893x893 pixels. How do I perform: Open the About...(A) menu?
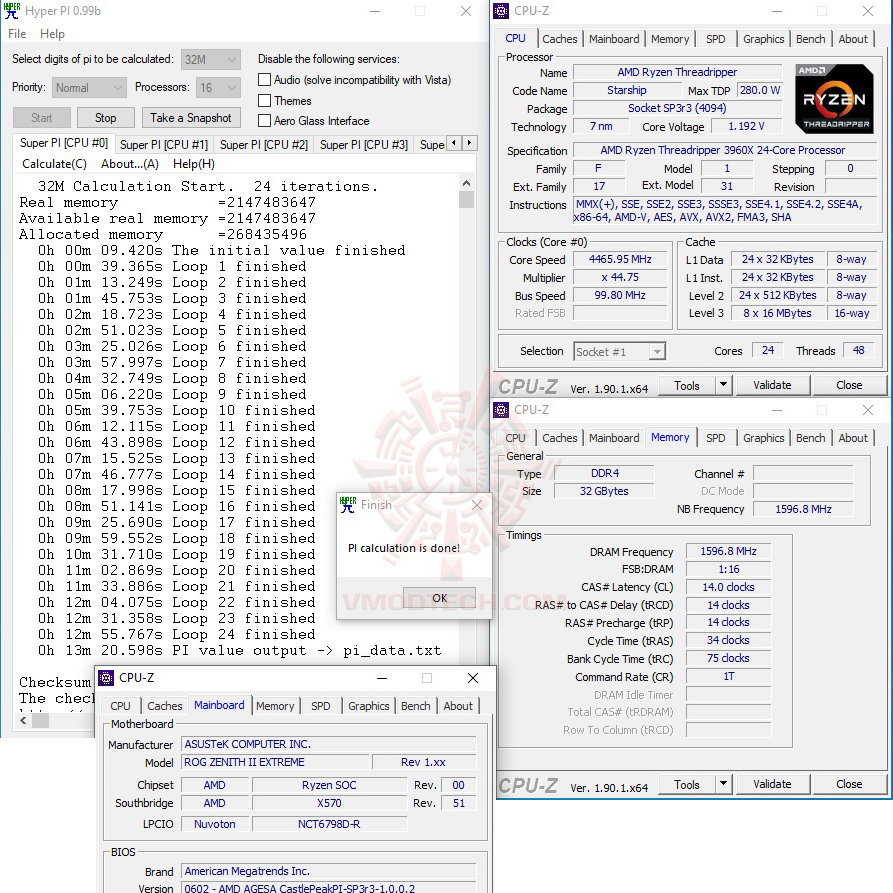[x=130, y=164]
